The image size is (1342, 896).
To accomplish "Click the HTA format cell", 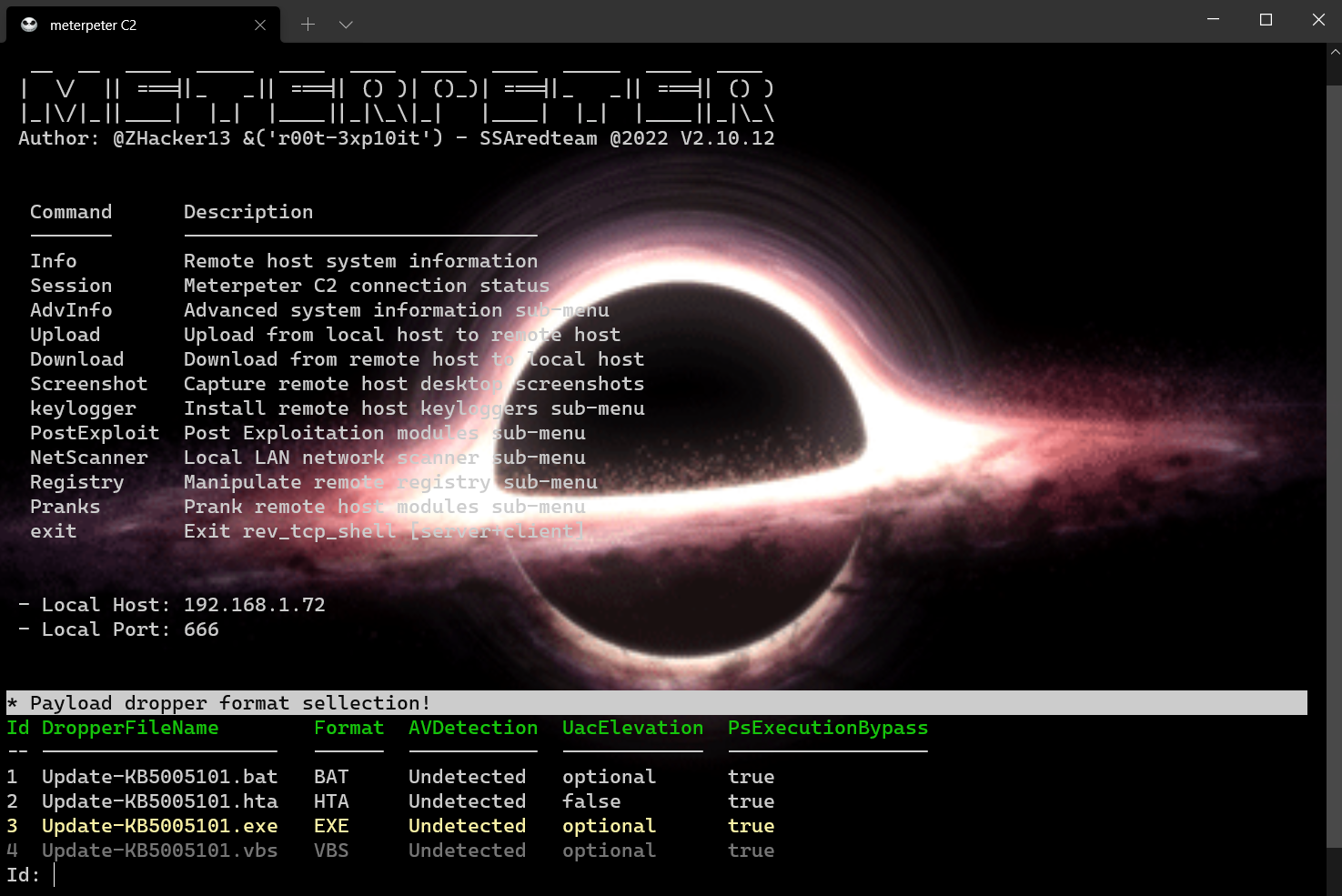I will (x=331, y=801).
